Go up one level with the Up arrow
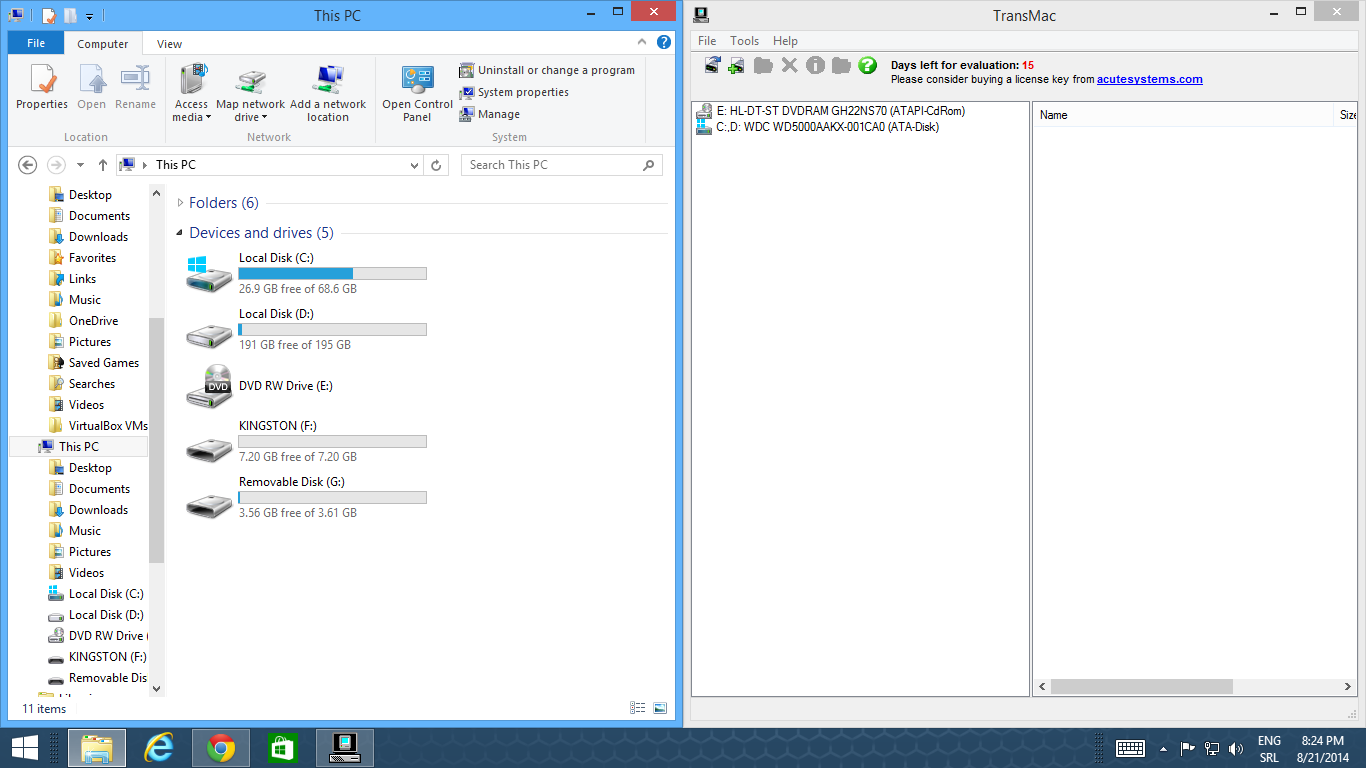 pos(102,165)
